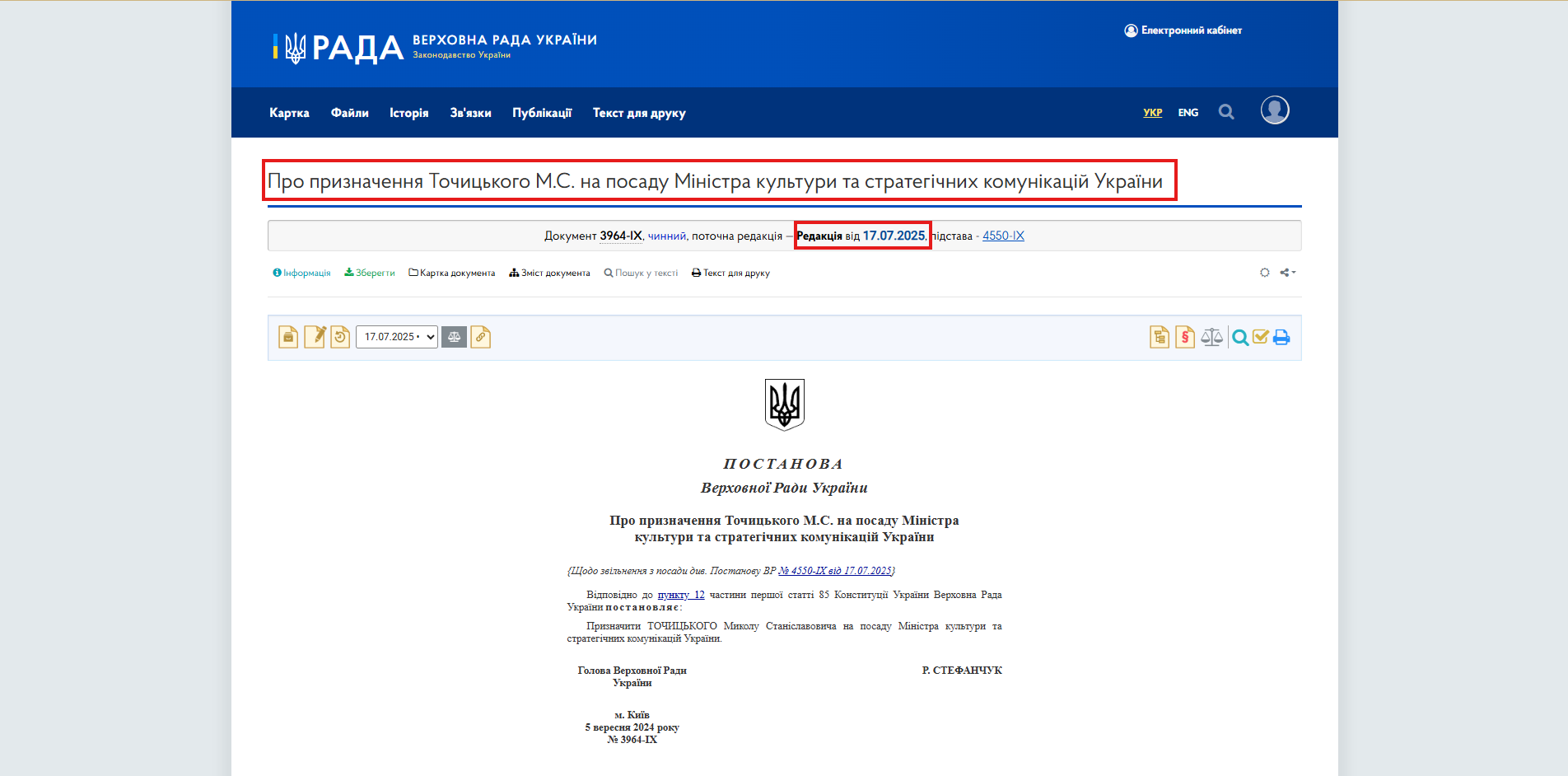Image resolution: width=1568 pixels, height=776 pixels.
Task: Click the Зберегти save link
Action: point(370,273)
